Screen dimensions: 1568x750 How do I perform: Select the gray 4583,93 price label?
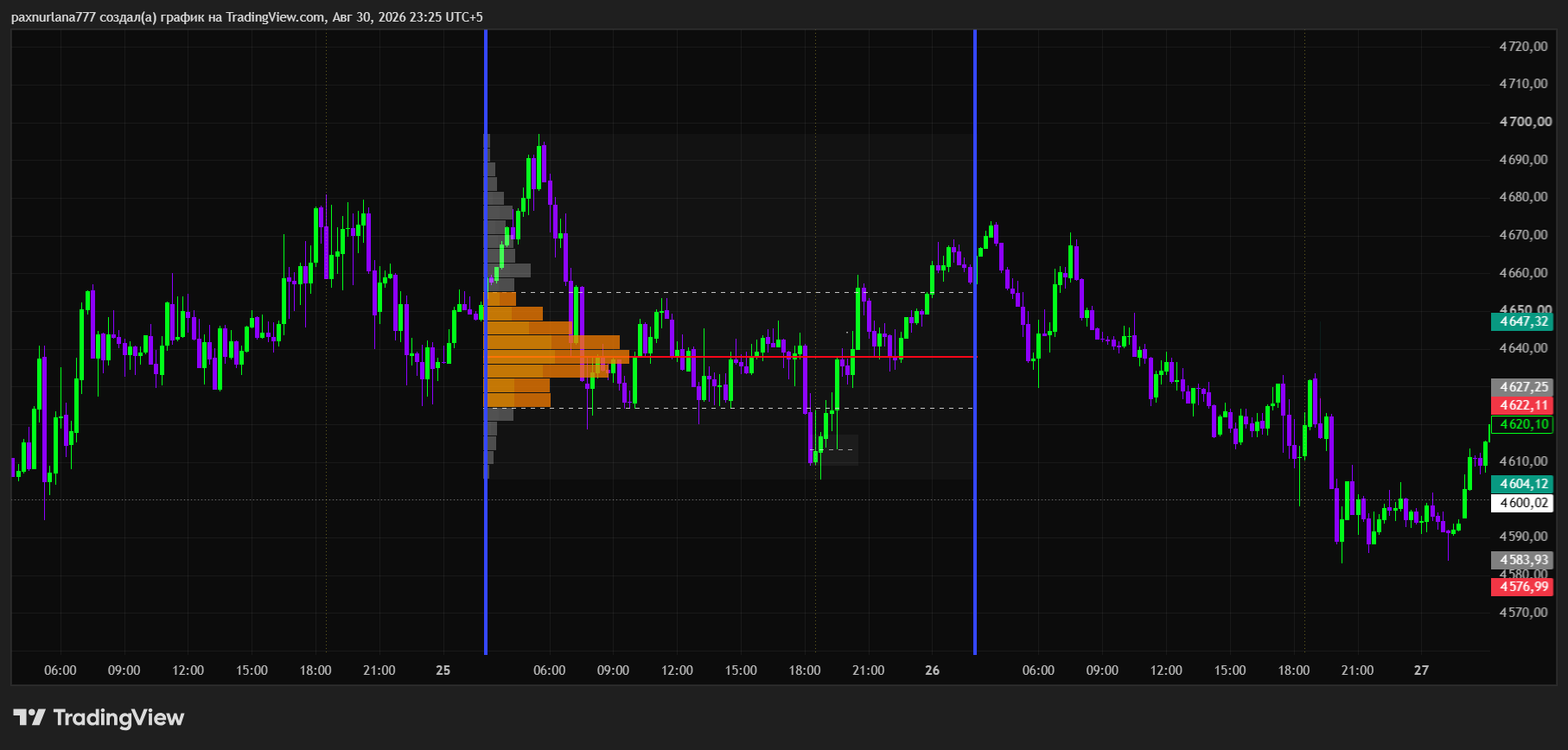click(1522, 560)
